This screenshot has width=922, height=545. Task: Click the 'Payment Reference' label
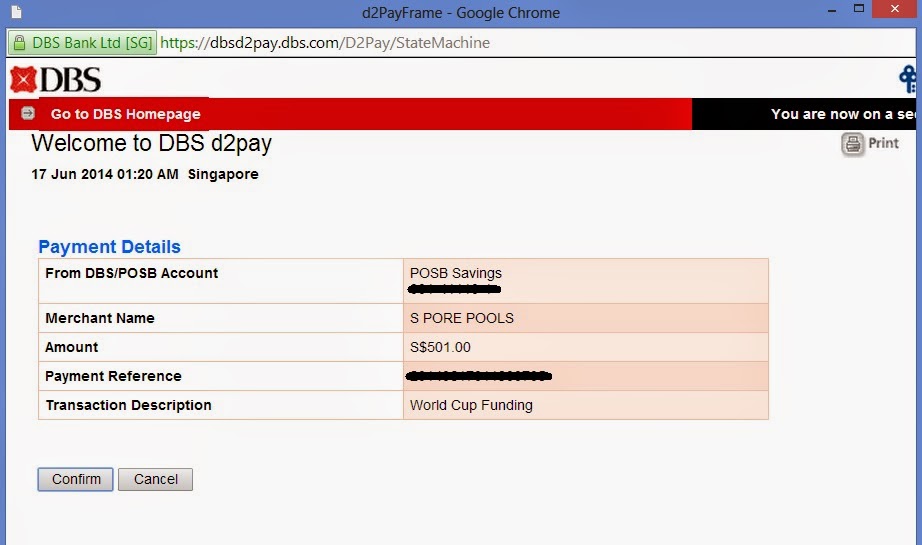pos(113,376)
